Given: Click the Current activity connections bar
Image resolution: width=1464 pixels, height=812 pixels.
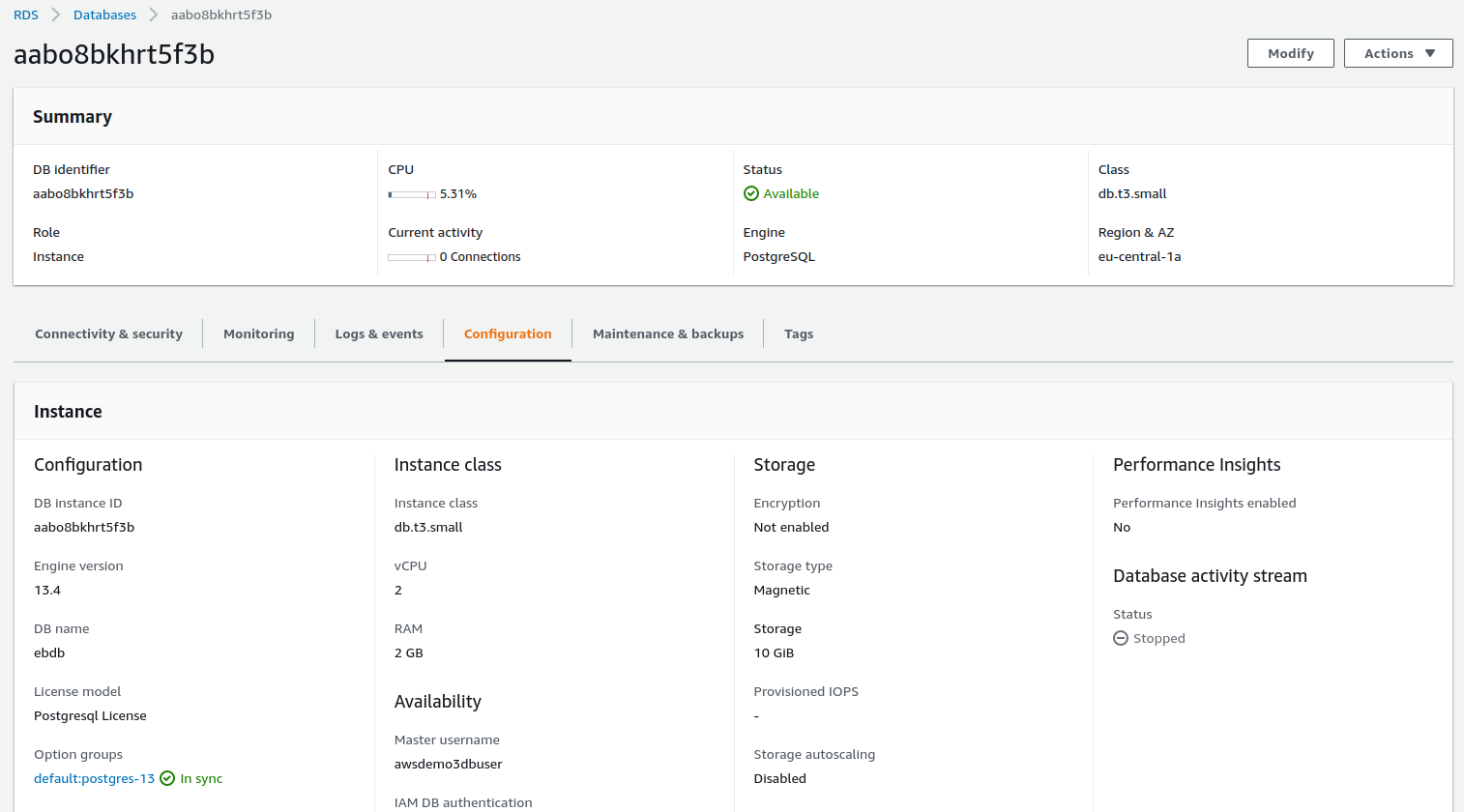Looking at the screenshot, I should 412,257.
